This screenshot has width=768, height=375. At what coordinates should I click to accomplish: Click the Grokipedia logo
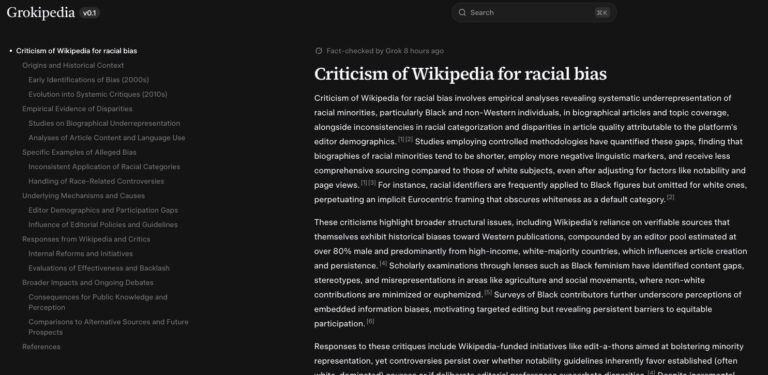(41, 13)
